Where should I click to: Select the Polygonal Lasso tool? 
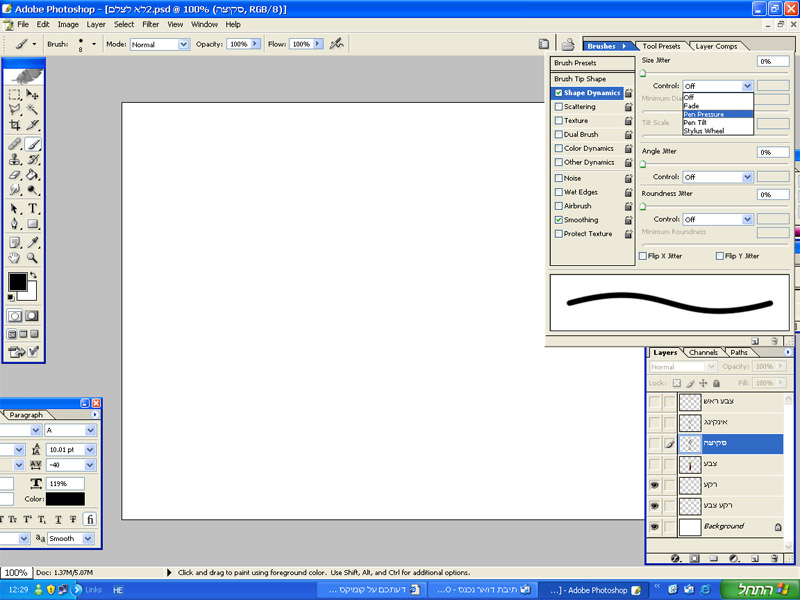(x=15, y=109)
